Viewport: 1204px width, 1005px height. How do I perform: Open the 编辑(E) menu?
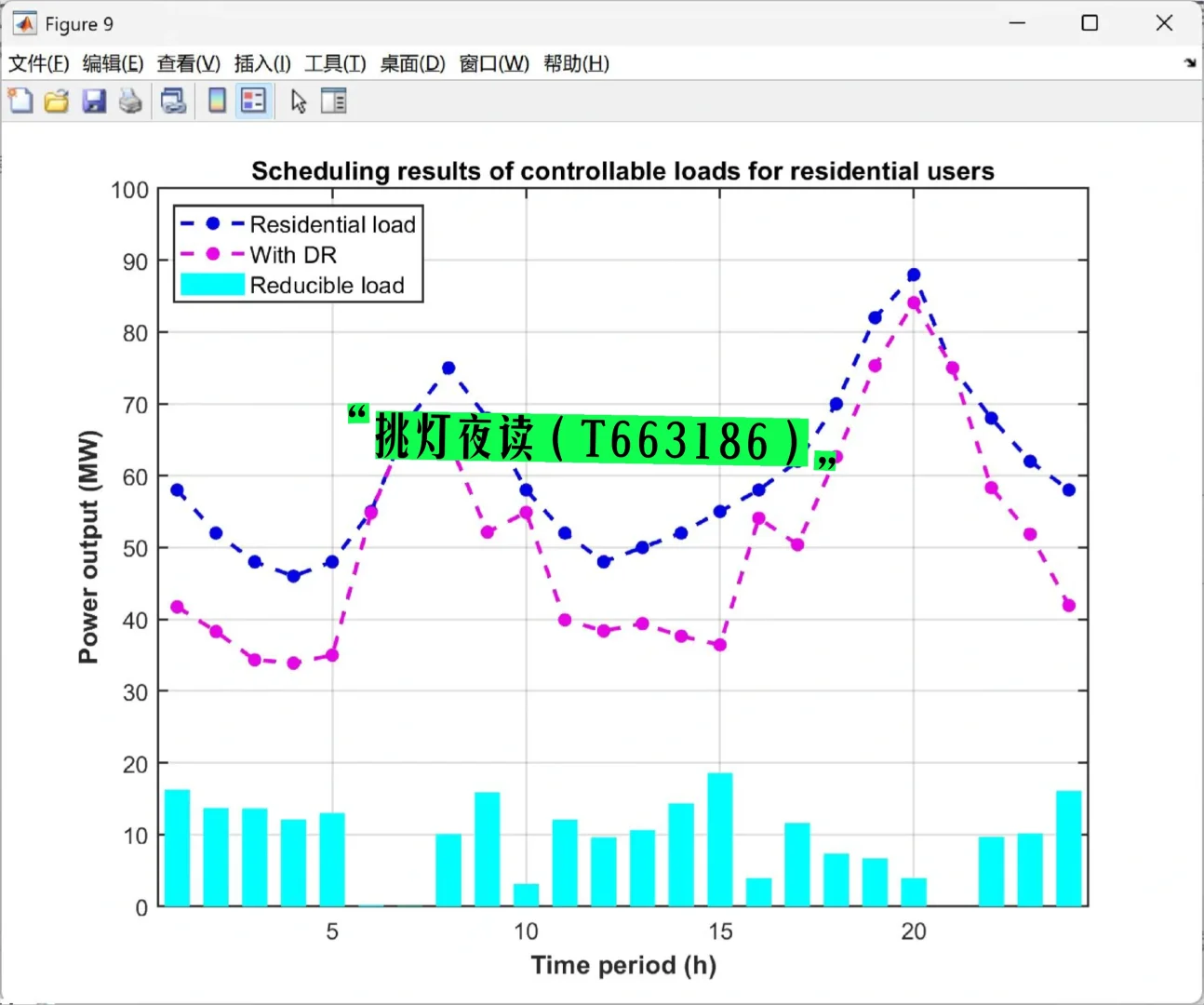pos(113,63)
